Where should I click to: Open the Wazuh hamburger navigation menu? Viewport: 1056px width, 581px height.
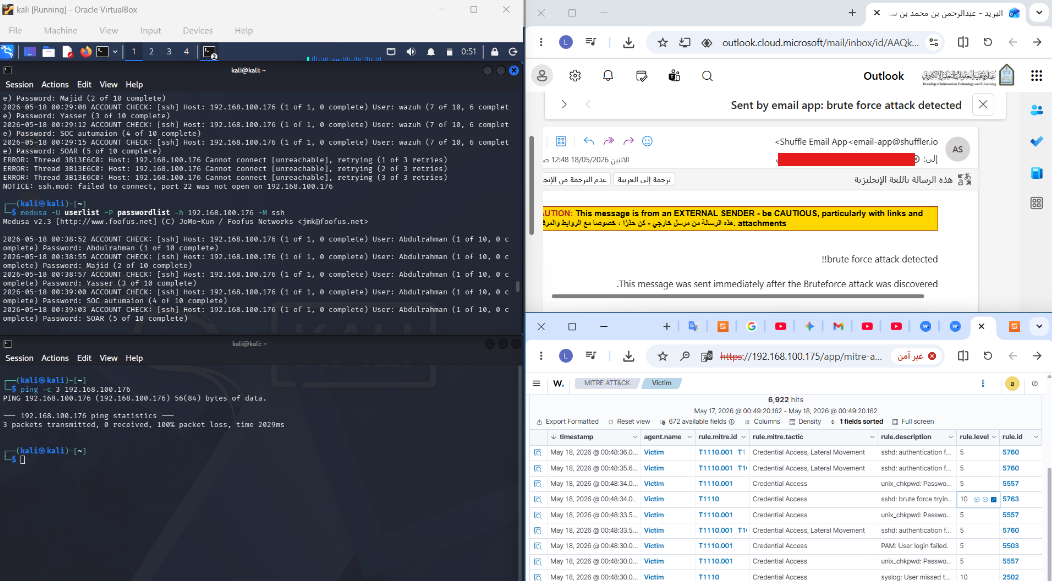tap(537, 383)
